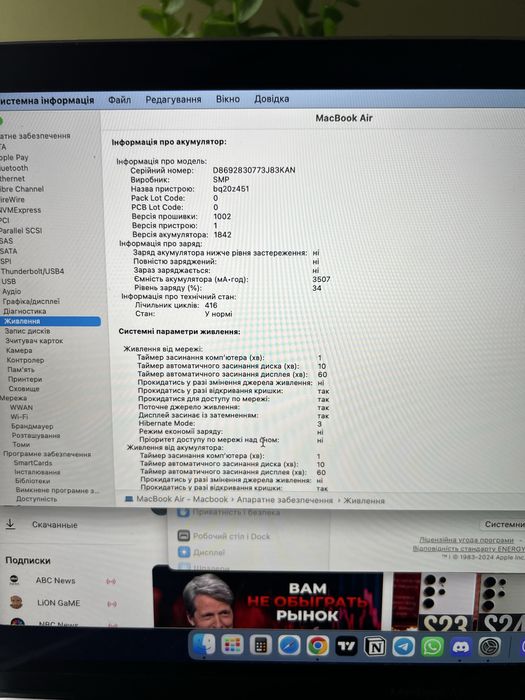Select Графіка/дисплеї in the sidebar
525x700 pixels.
coord(31,301)
